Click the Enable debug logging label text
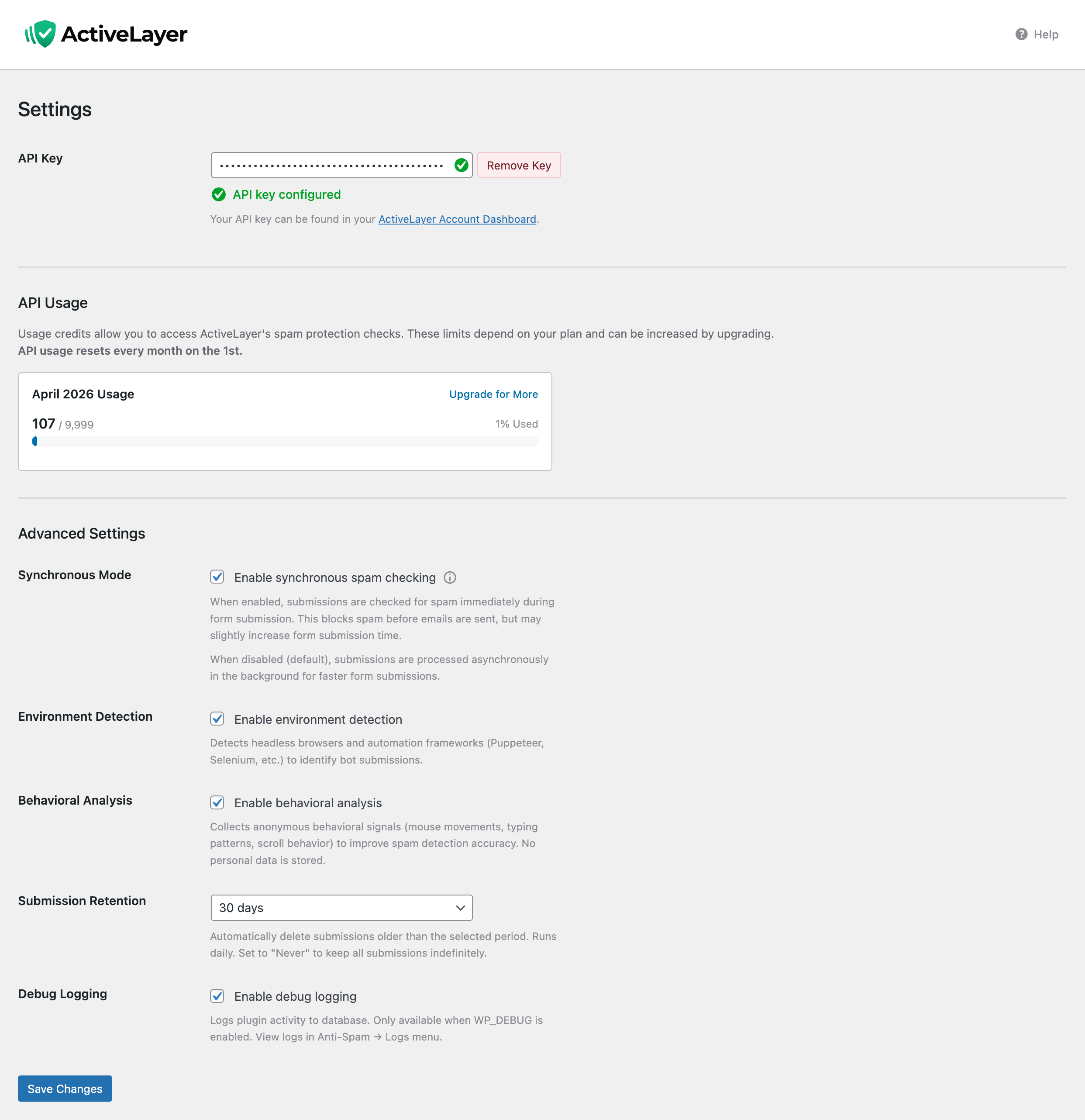The image size is (1085, 1120). [x=295, y=996]
